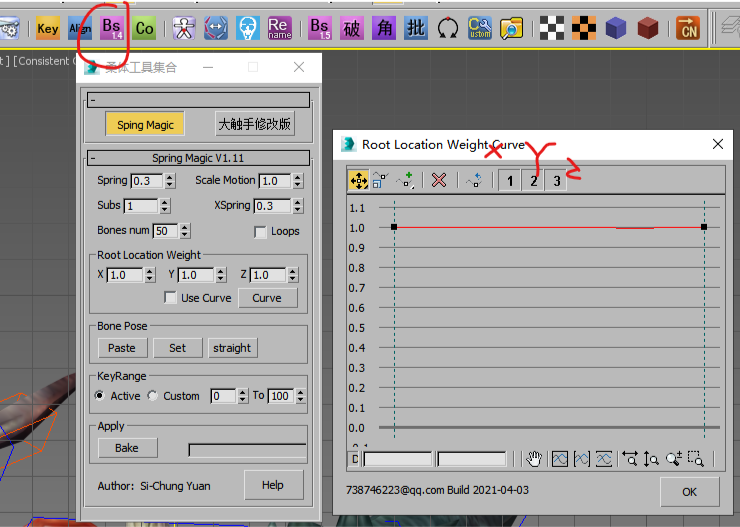Click the Bake button
Image resolution: width=740 pixels, height=527 pixels.
click(x=127, y=448)
